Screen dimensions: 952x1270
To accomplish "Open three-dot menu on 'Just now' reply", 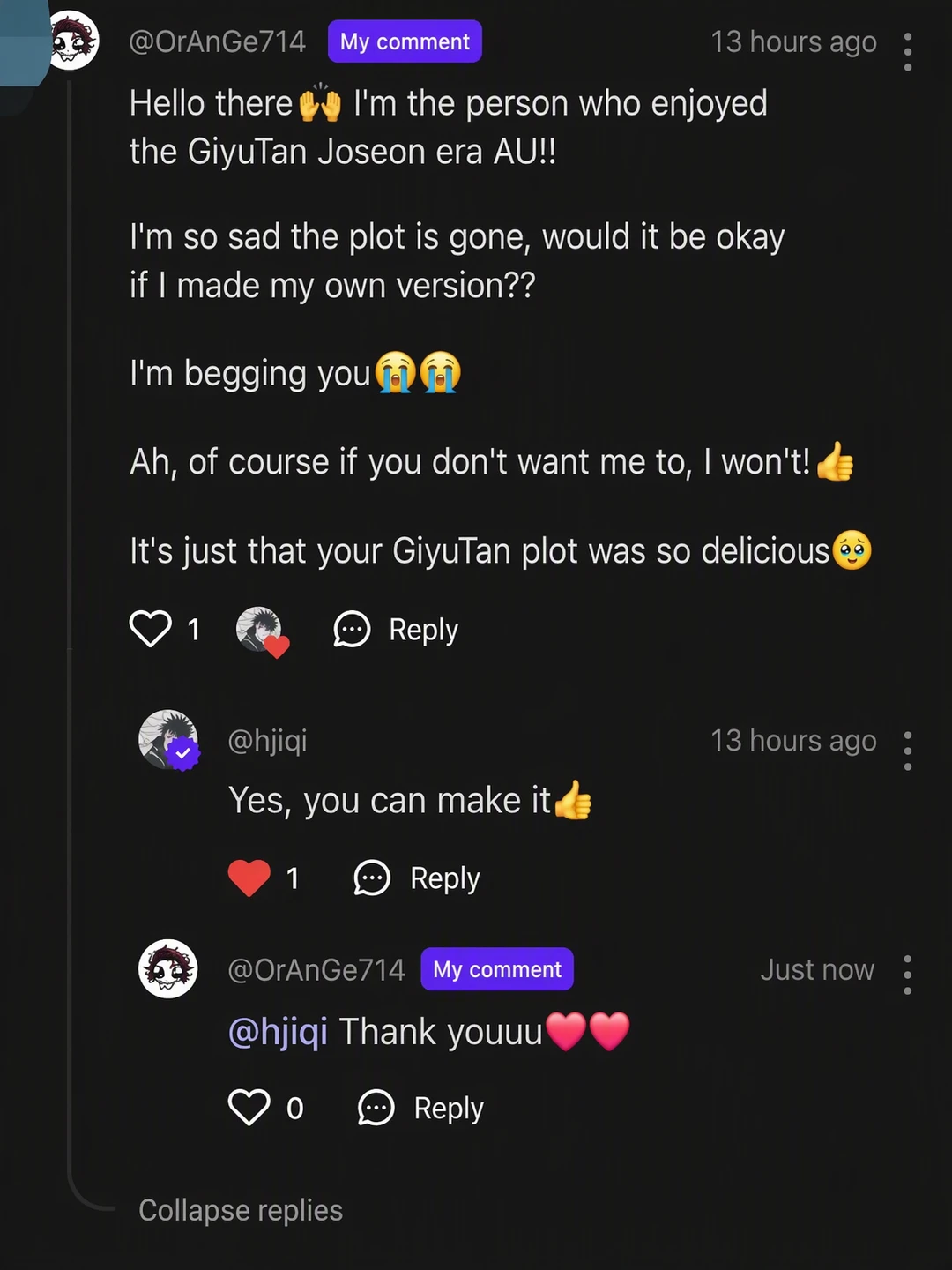I will (907, 975).
